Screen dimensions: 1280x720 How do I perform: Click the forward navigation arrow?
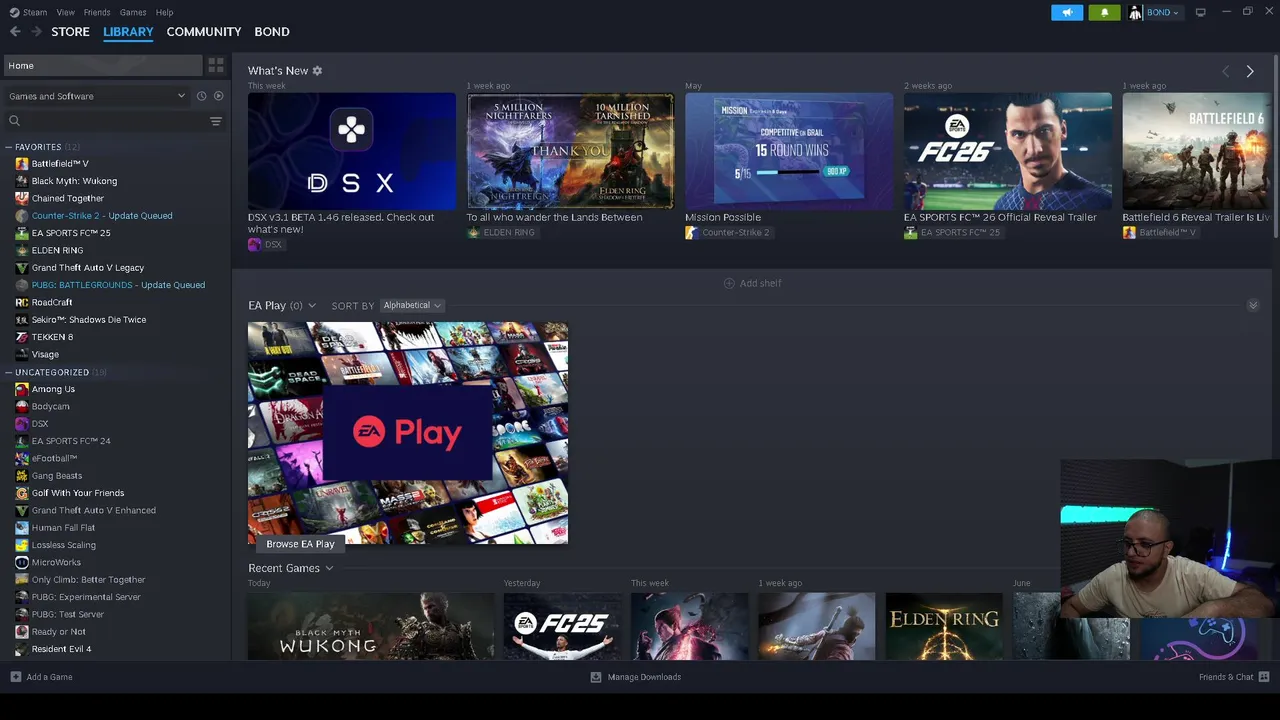(x=37, y=32)
